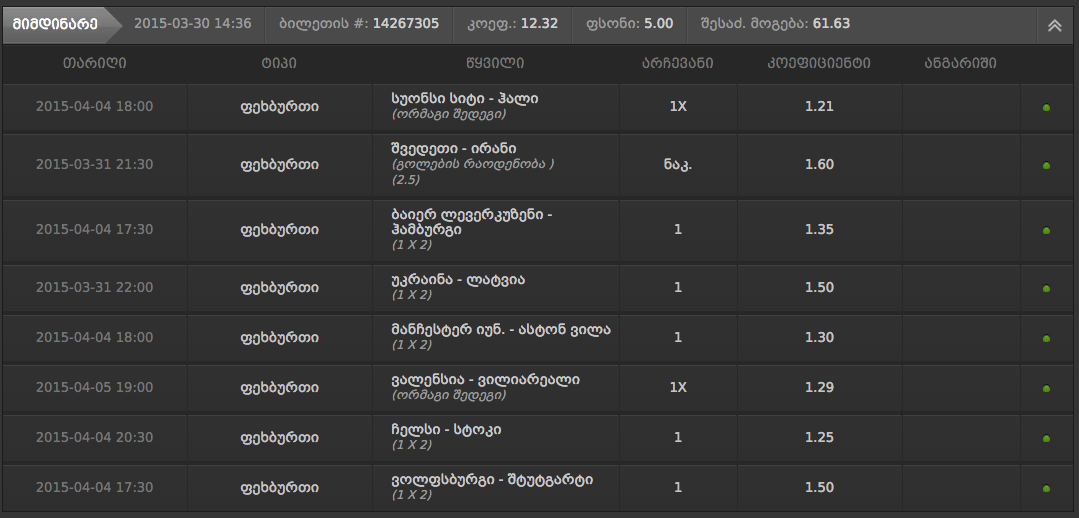Click stake amount 5.00 in header

click(x=659, y=24)
